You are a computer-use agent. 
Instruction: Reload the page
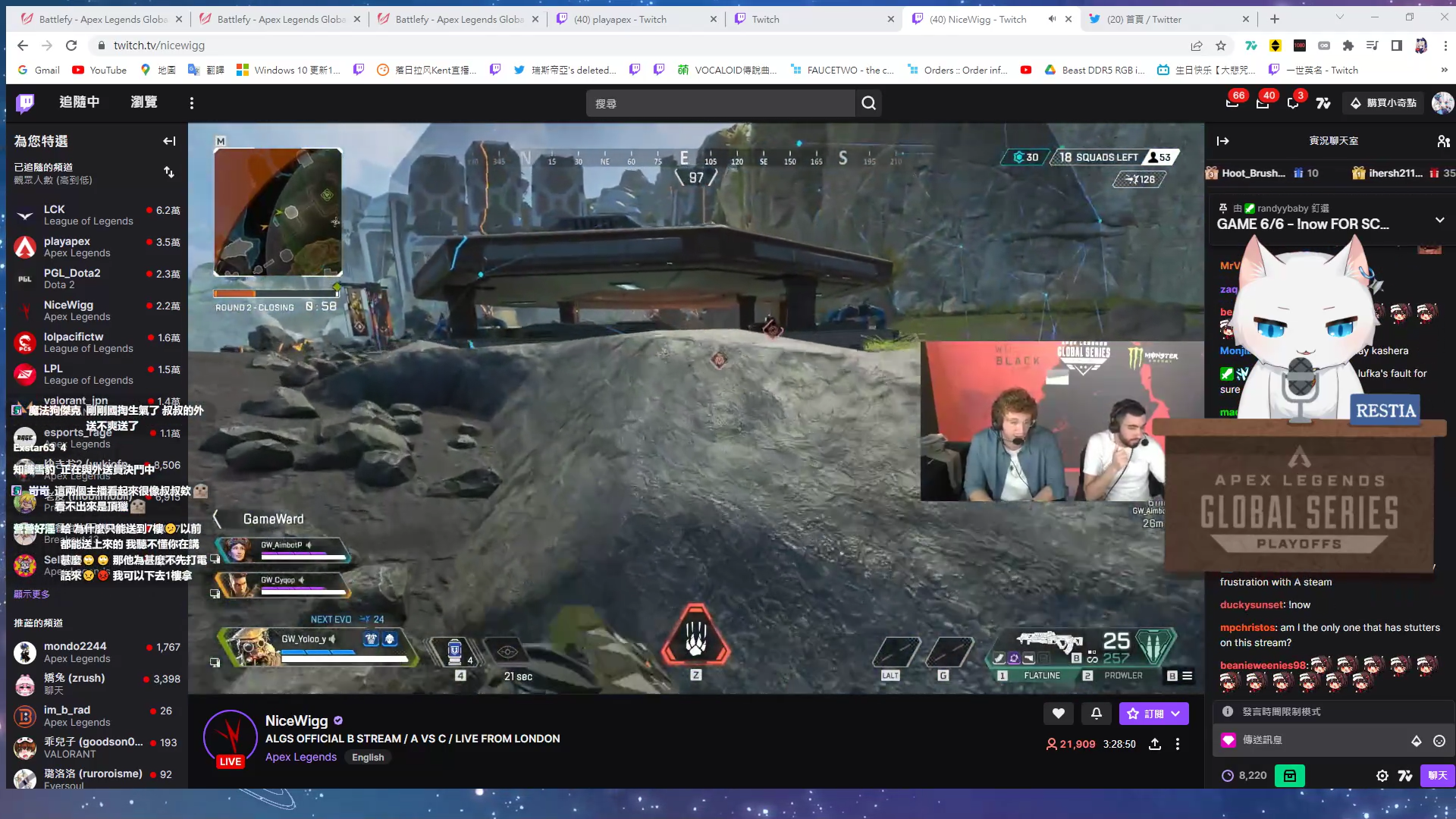pos(71,45)
